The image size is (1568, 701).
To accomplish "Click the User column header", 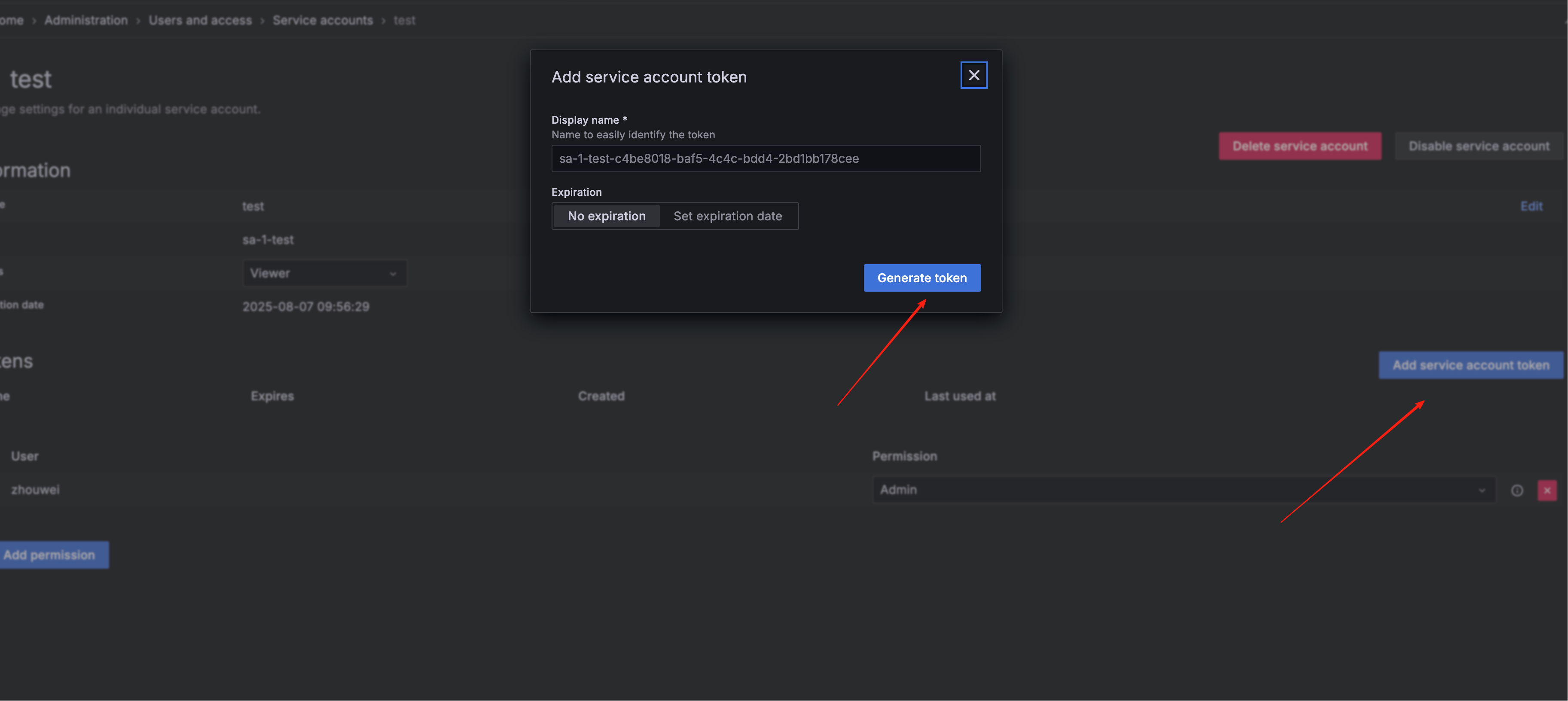I will pos(24,456).
